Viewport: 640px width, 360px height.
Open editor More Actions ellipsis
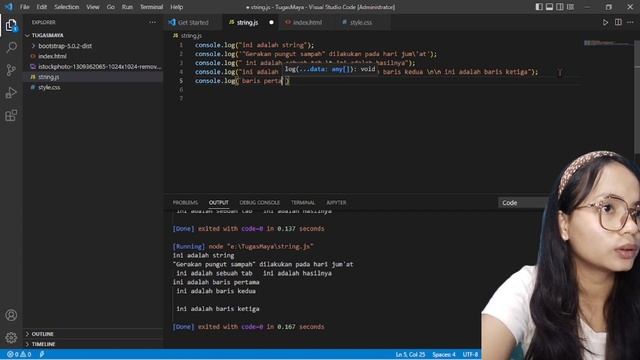point(631,22)
